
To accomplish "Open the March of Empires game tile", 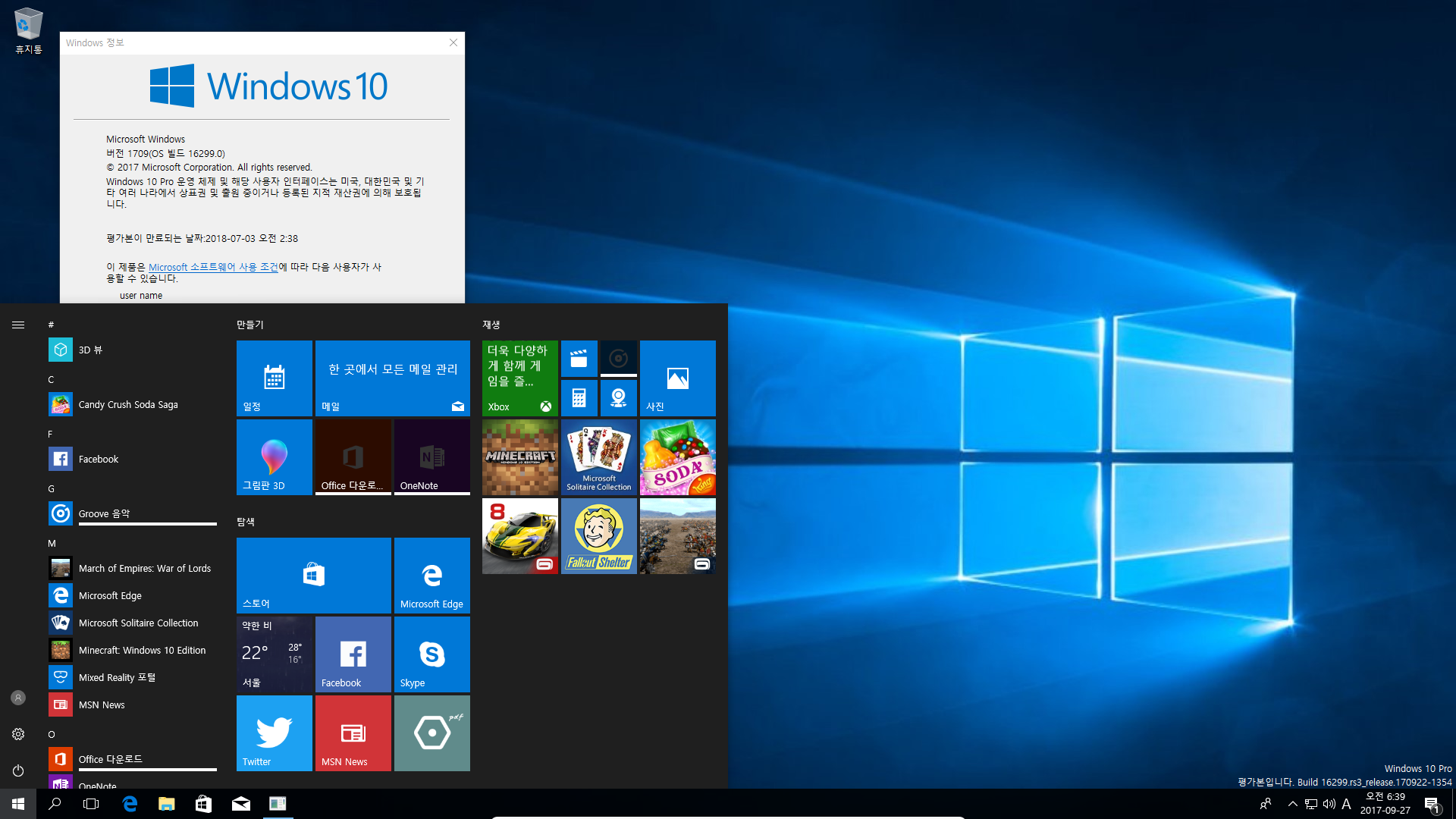I will tap(678, 536).
